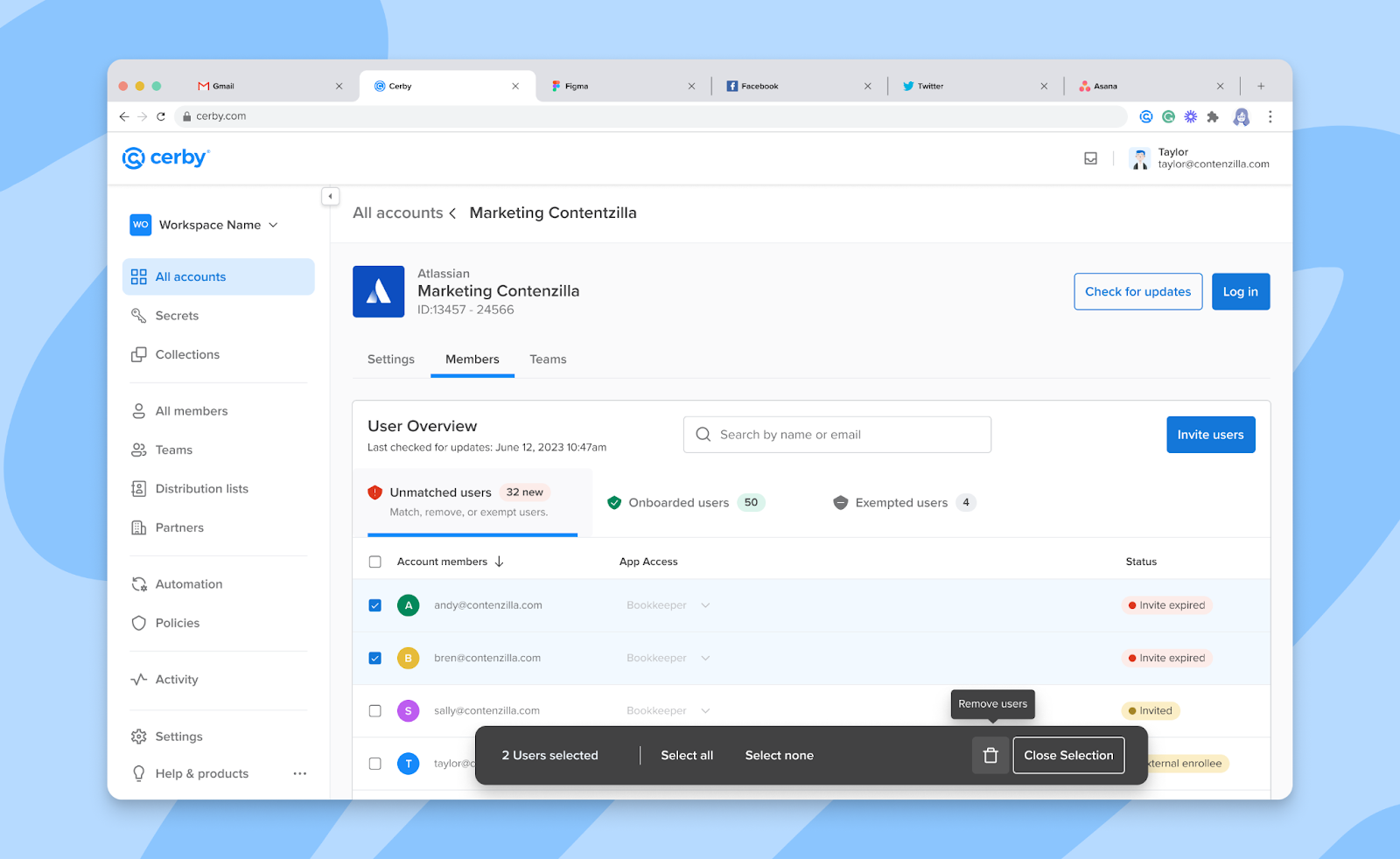Screen dimensions: 1400x859
Task: Open the Activity pulse icon
Action: [138, 680]
